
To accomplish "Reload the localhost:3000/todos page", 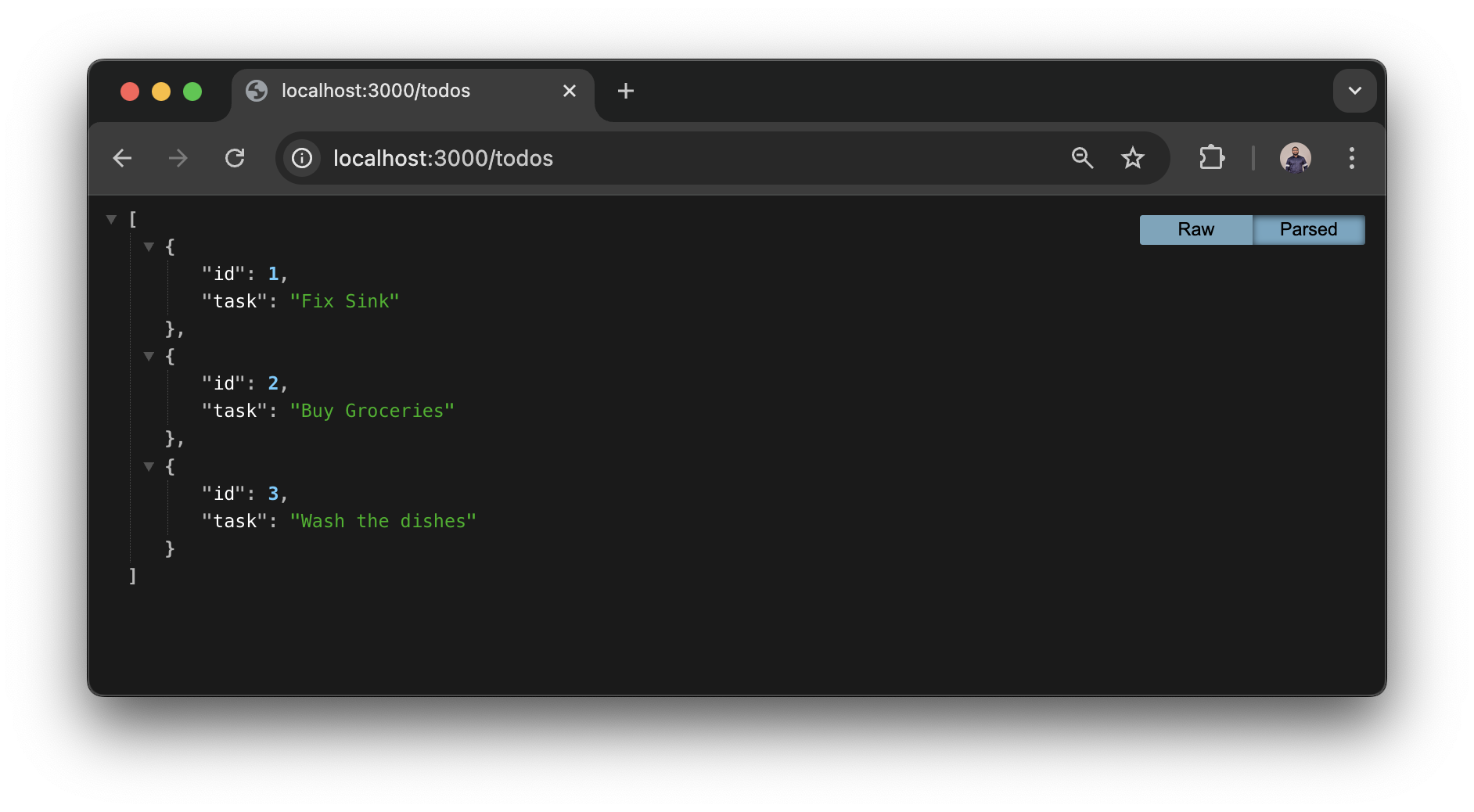I will 235,158.
